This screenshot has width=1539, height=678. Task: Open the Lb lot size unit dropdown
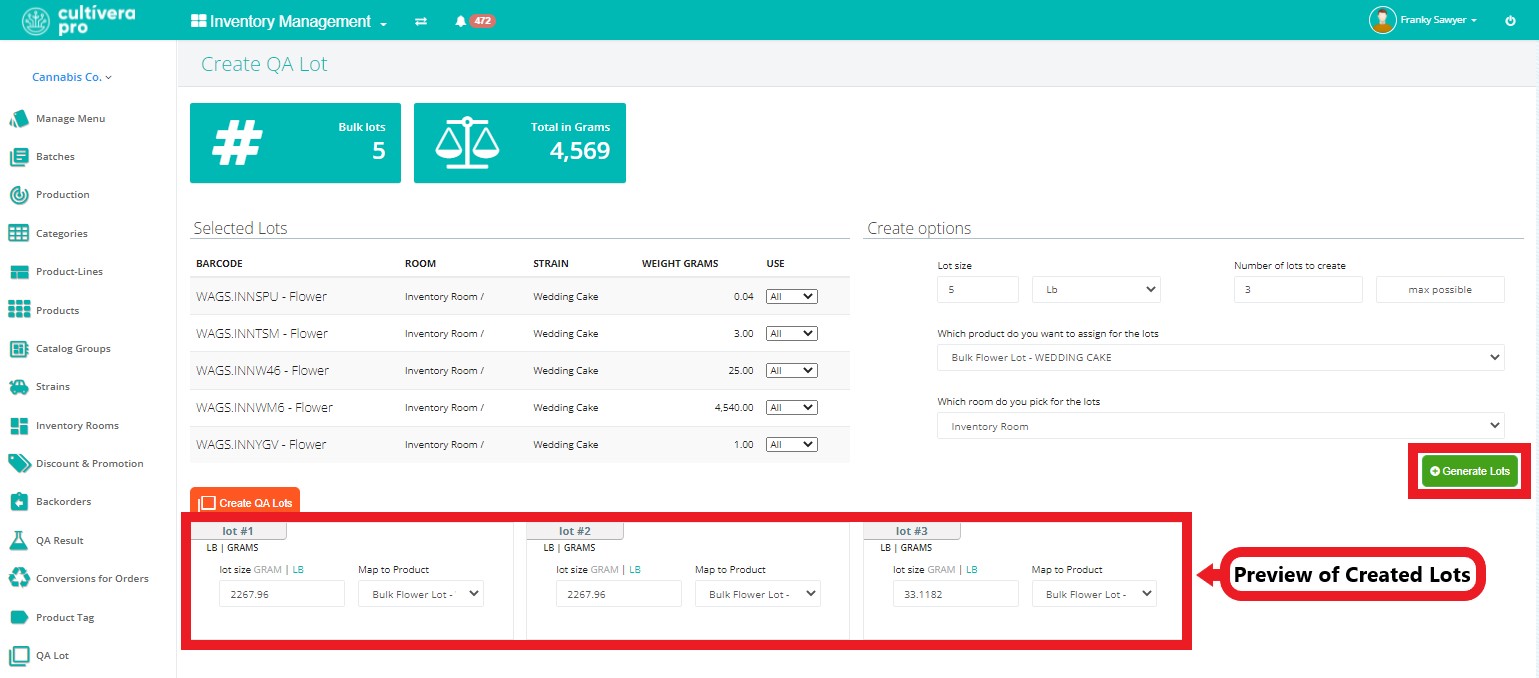point(1096,289)
